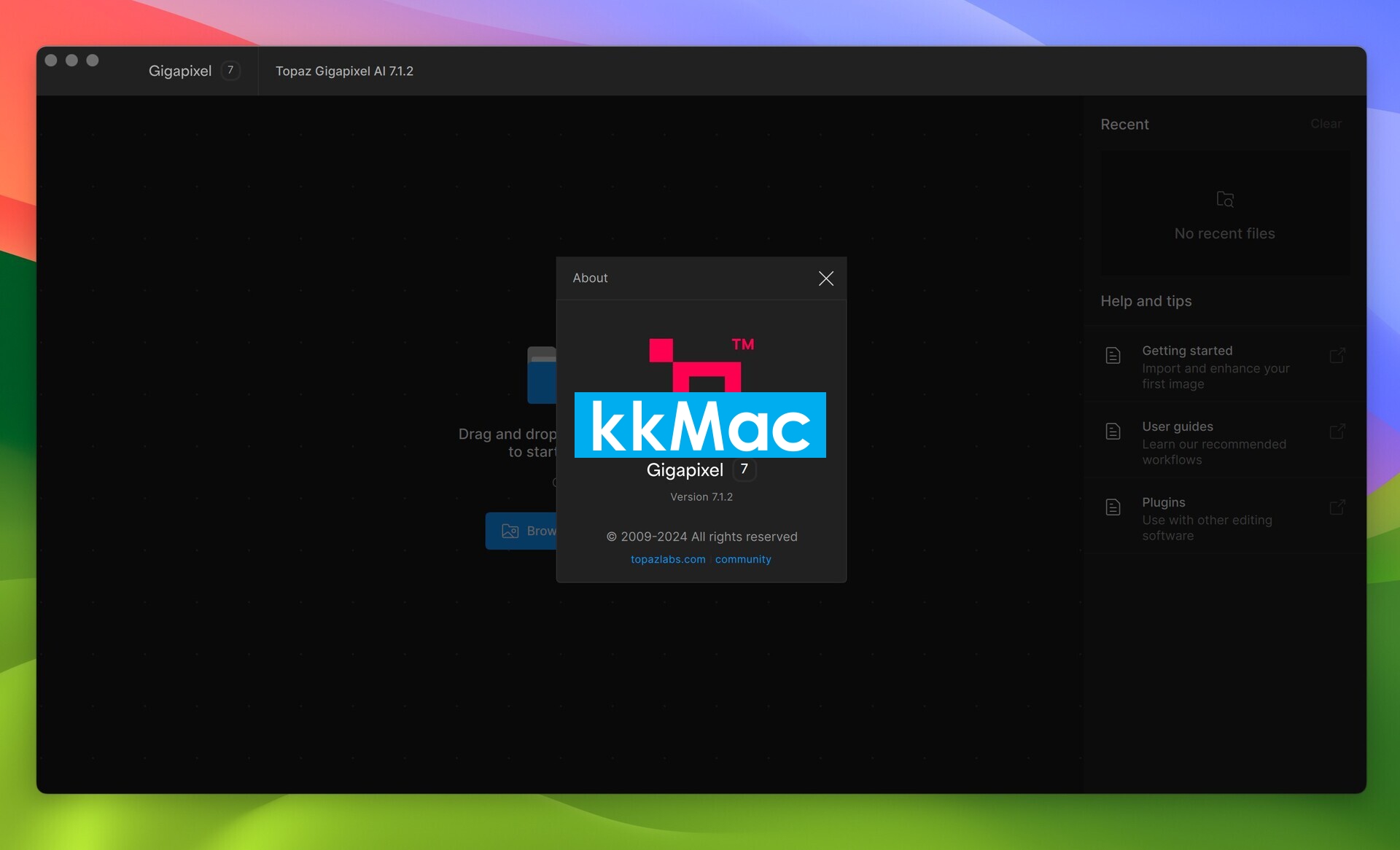This screenshot has width=1400, height=850.
Task: Click the Drag and drop prompt text
Action: (507, 442)
